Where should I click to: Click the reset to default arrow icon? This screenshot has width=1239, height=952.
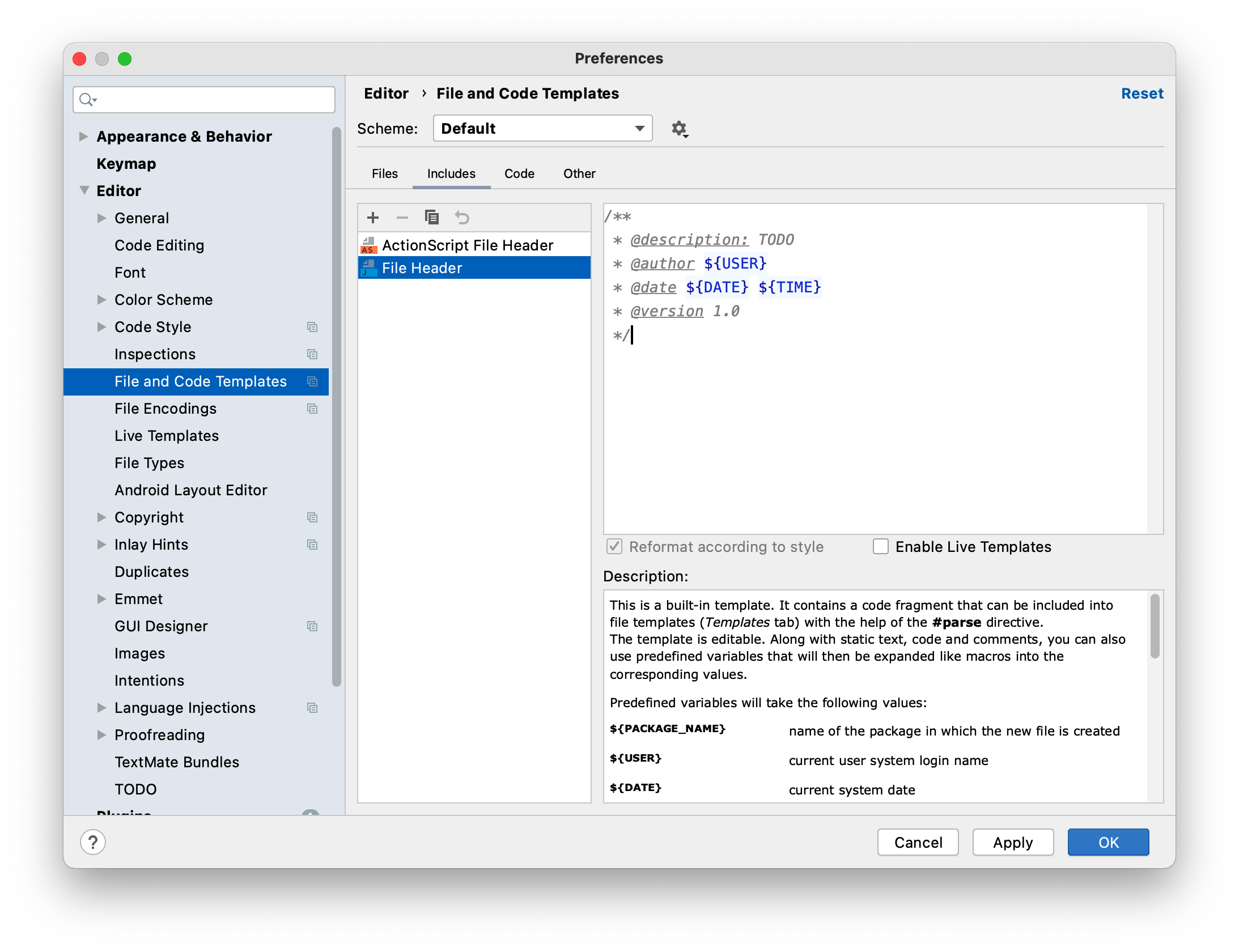click(462, 218)
